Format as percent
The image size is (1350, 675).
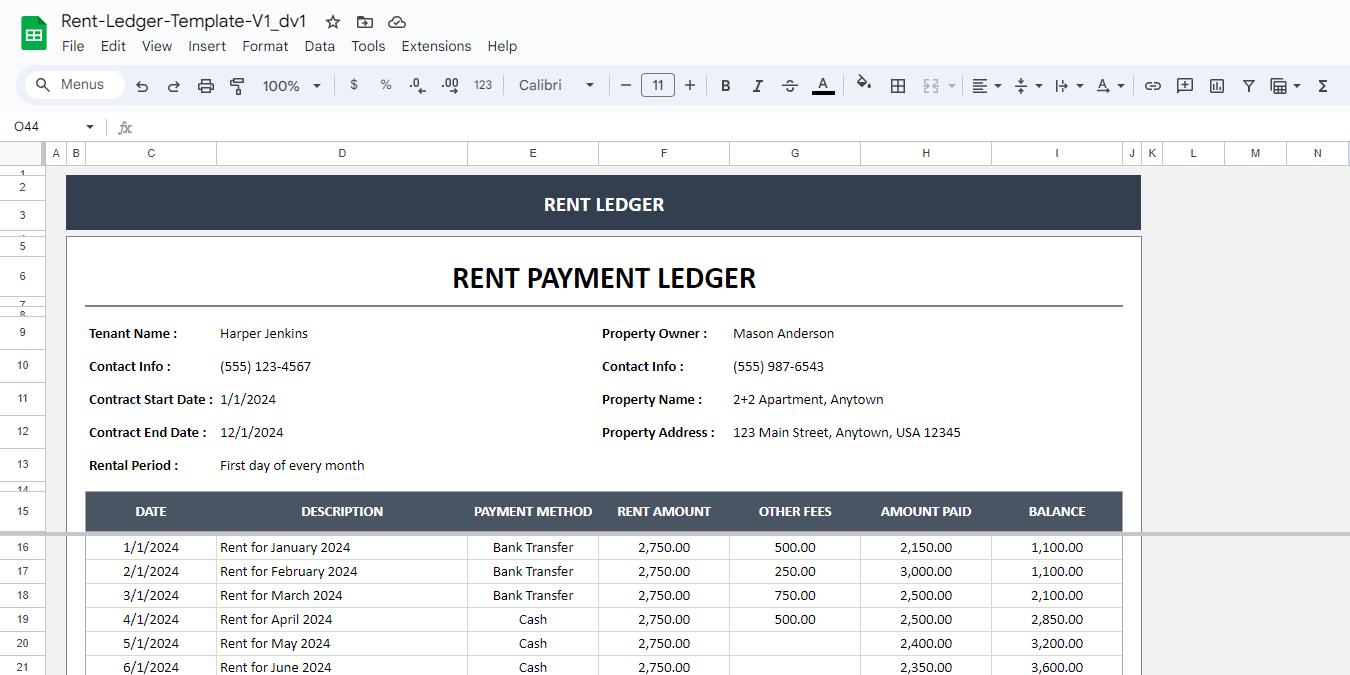pyautogui.click(x=386, y=85)
